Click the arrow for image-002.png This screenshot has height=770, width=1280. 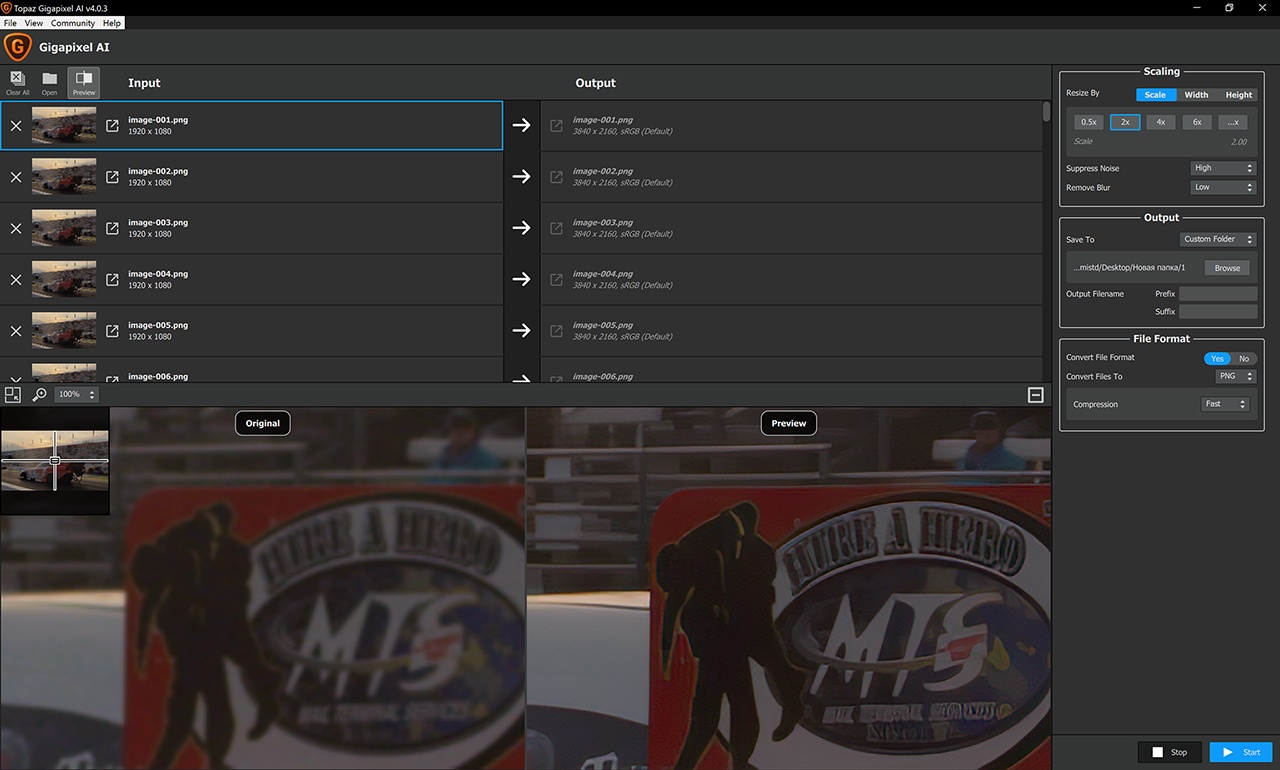(x=521, y=177)
